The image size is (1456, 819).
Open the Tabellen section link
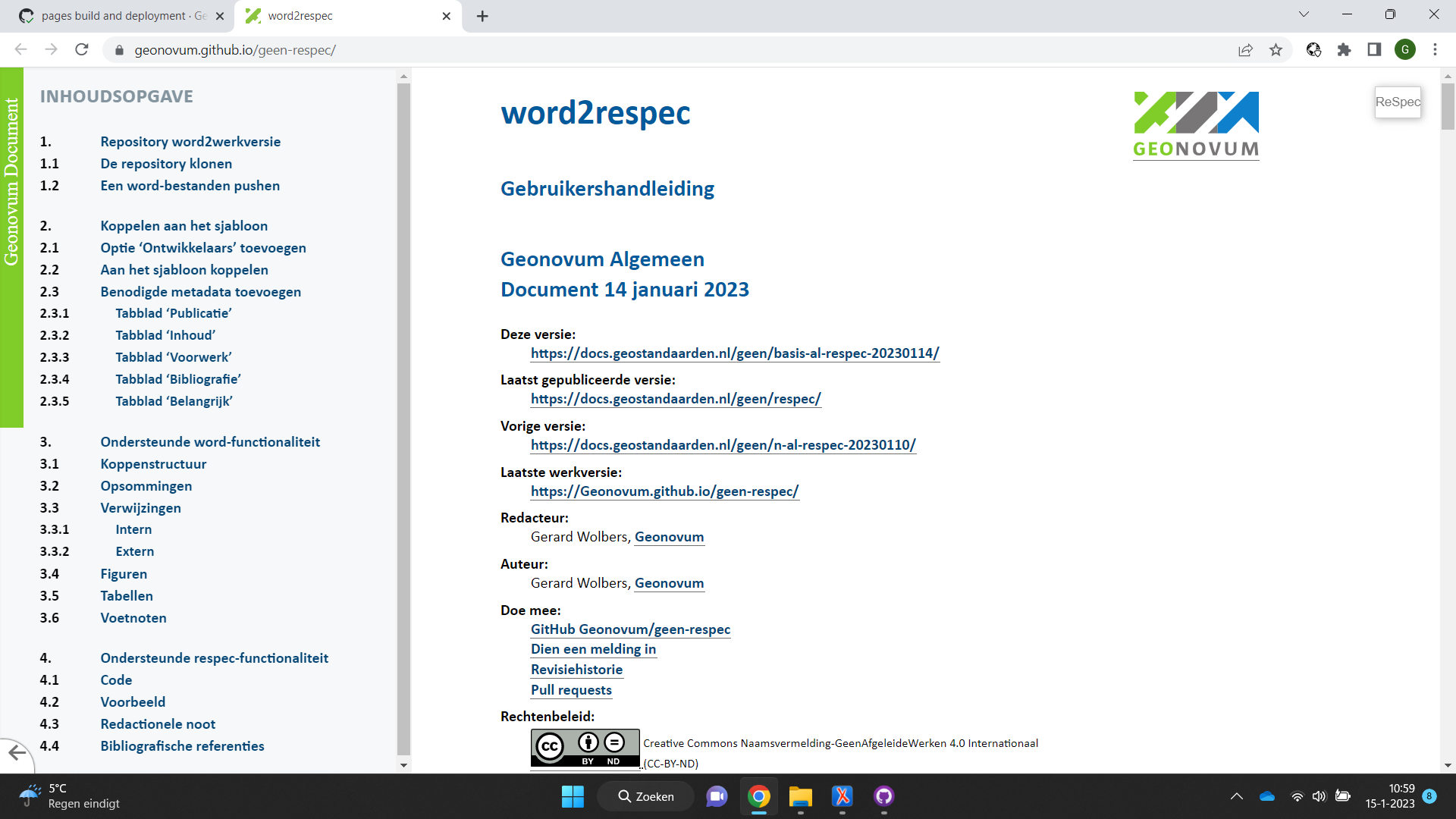(127, 596)
